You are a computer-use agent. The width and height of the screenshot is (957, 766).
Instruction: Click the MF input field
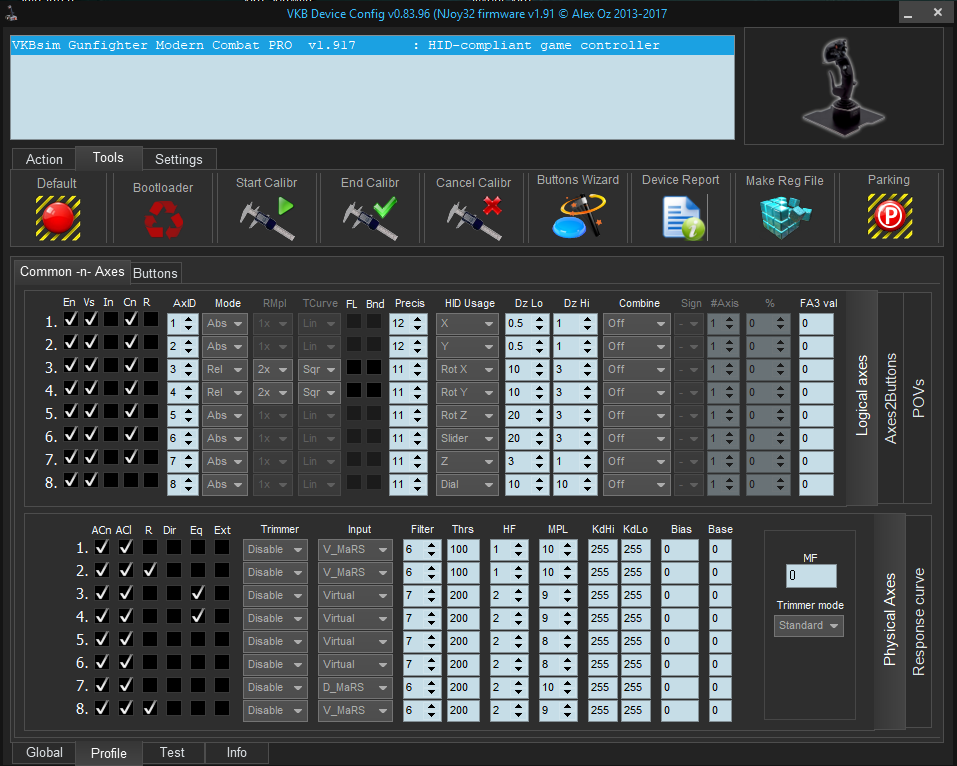point(811,576)
